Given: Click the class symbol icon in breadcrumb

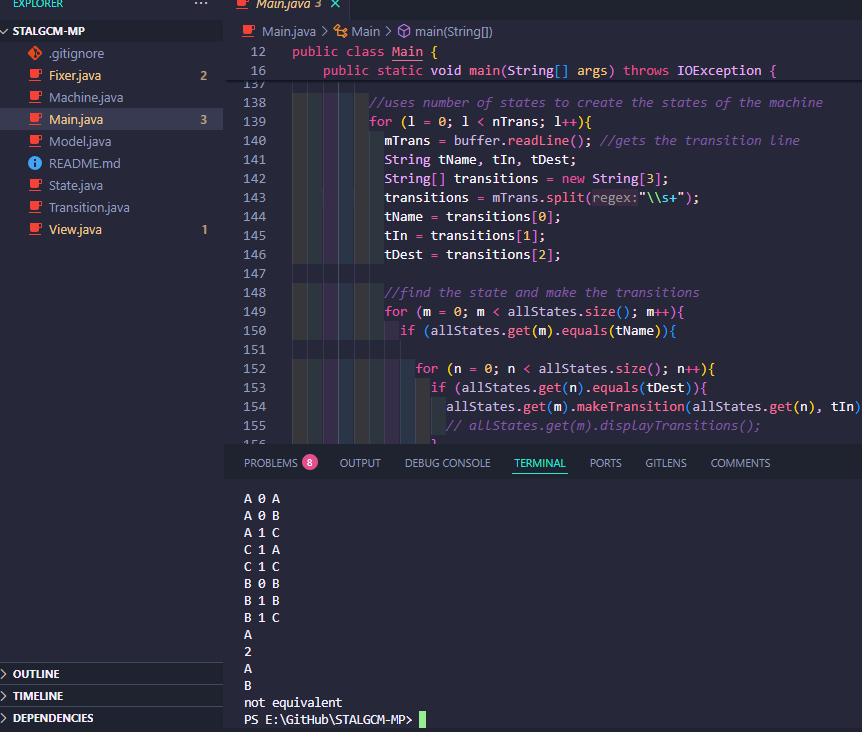Looking at the screenshot, I should [340, 31].
